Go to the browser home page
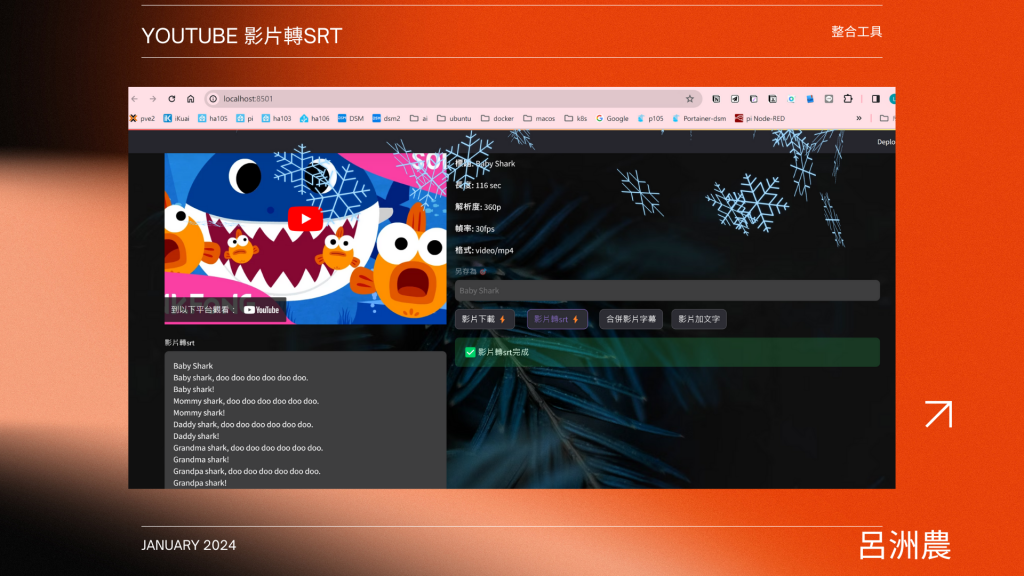 191,99
